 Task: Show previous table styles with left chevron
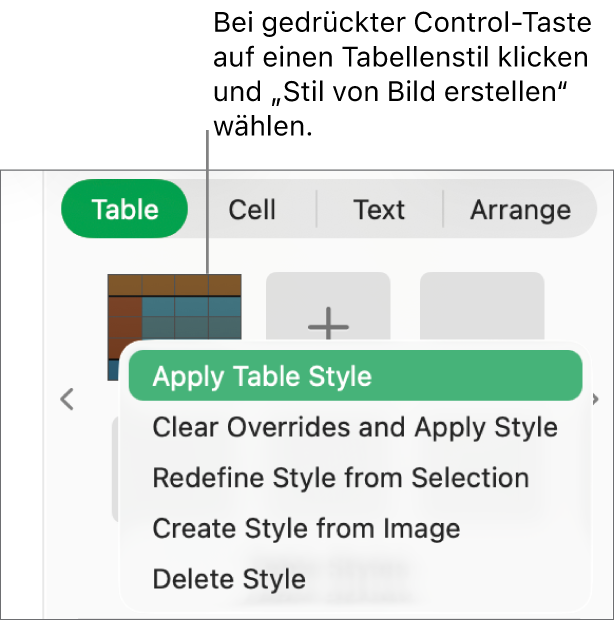(67, 399)
